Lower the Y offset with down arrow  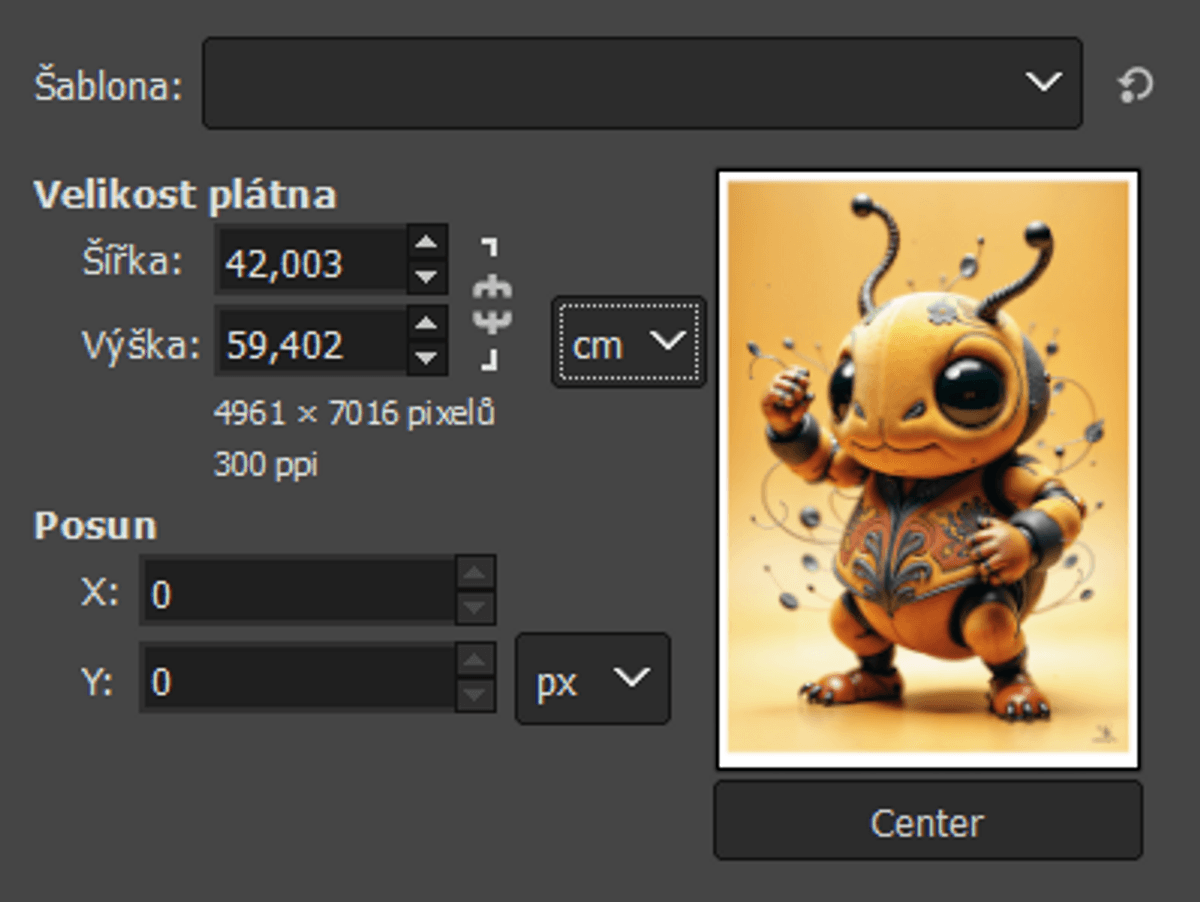click(x=475, y=695)
